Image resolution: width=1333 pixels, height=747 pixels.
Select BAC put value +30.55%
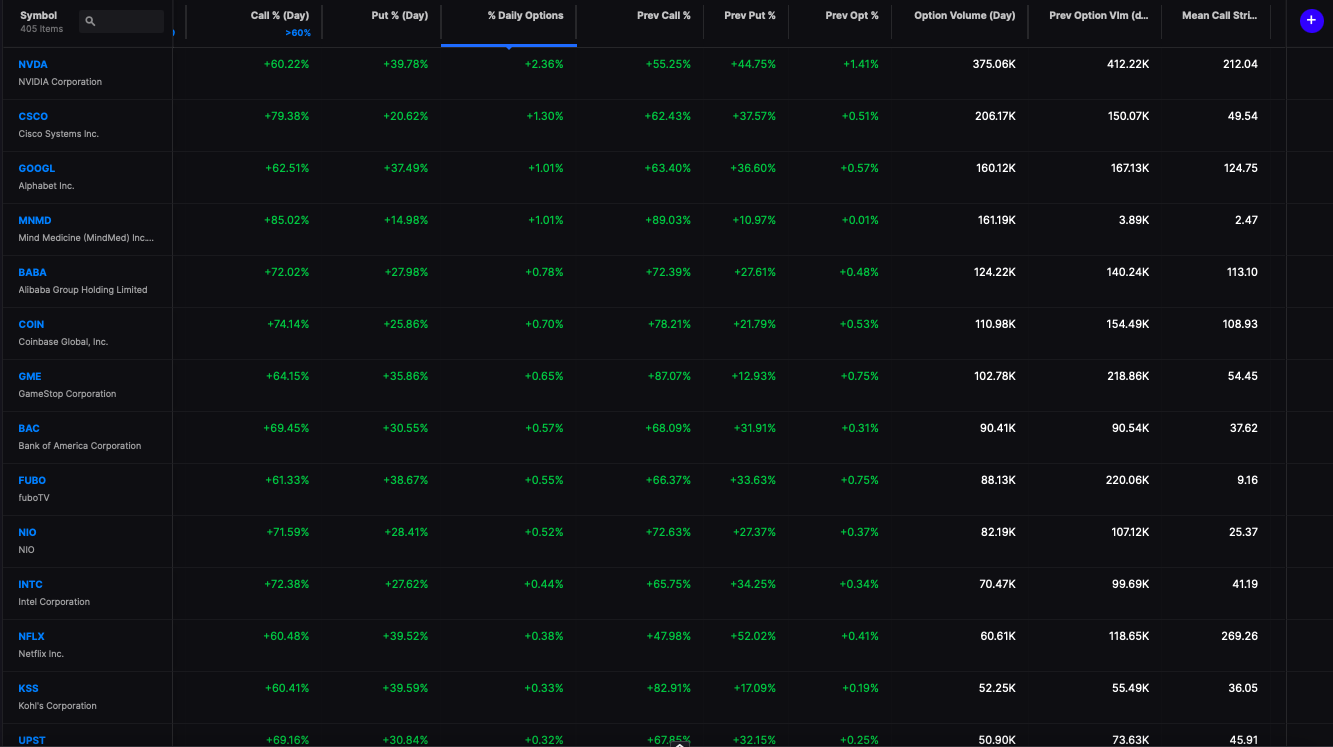pos(405,428)
